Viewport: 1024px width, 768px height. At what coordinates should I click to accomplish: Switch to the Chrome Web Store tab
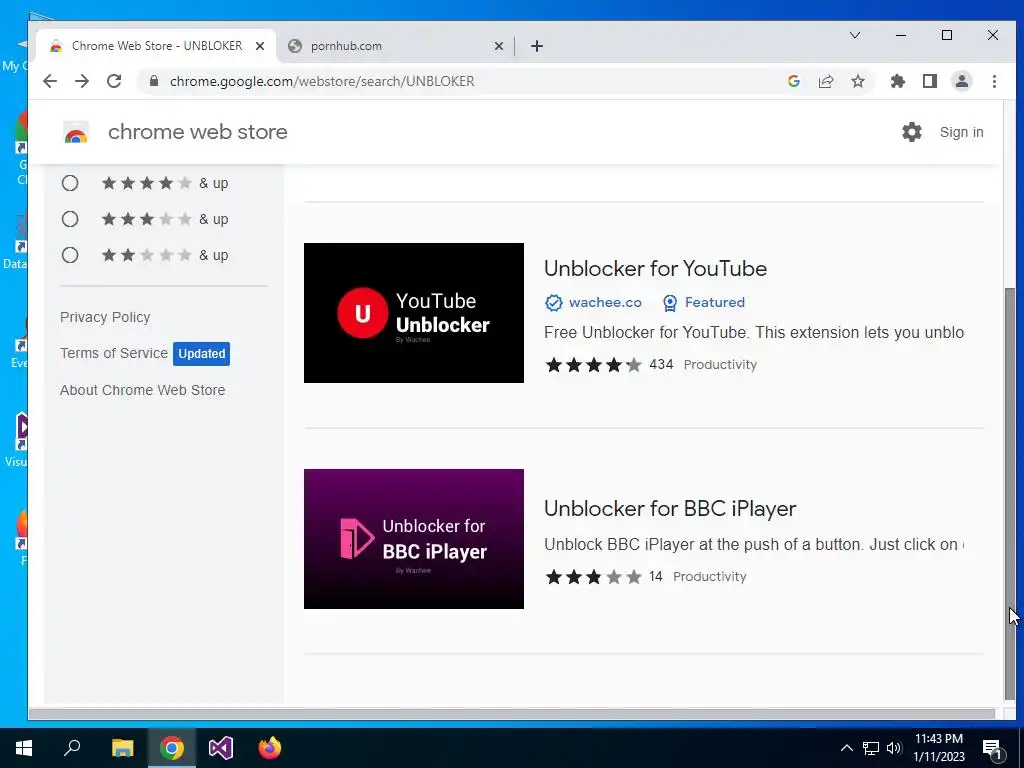click(157, 46)
